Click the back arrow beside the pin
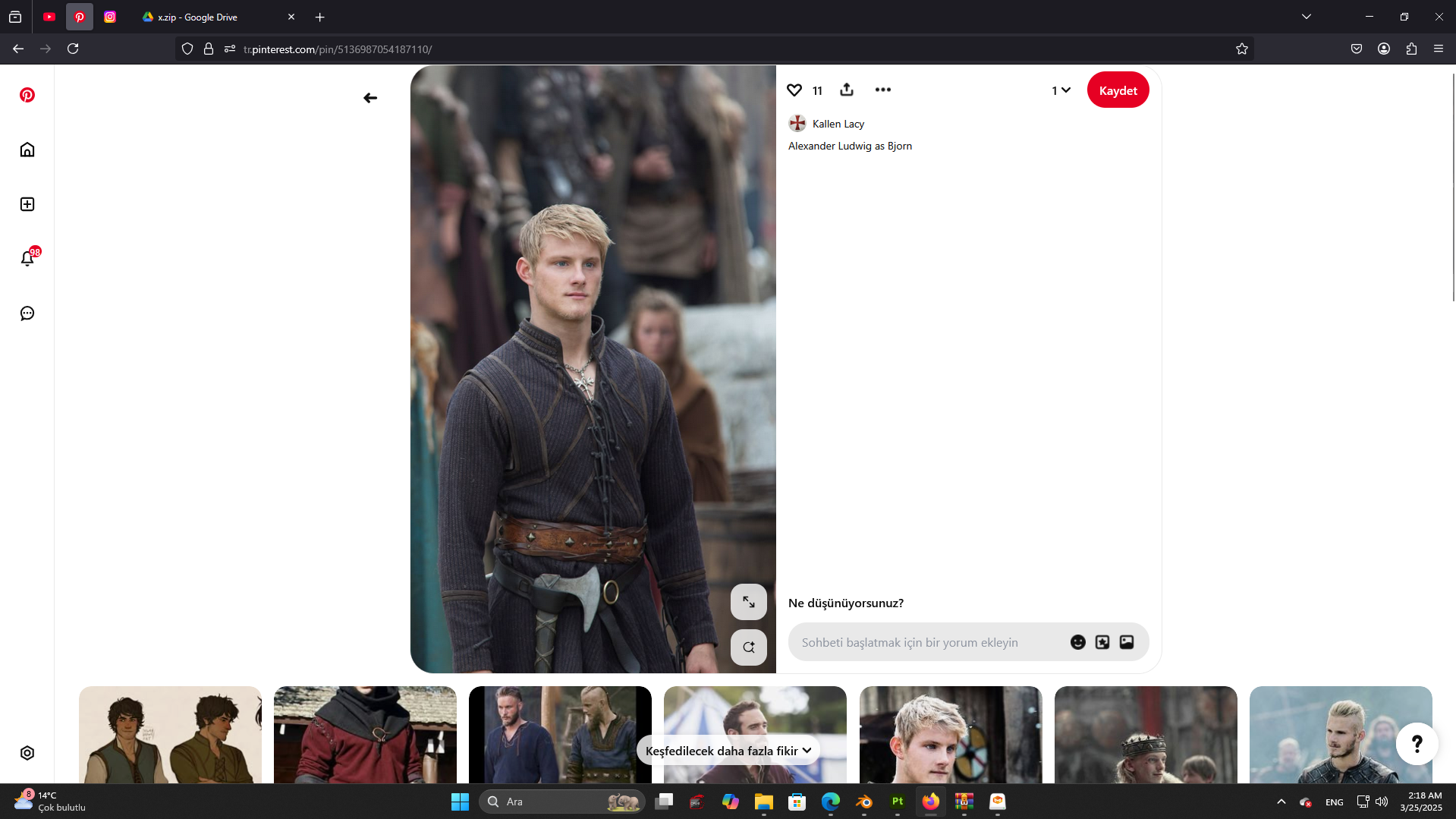 pos(370,98)
